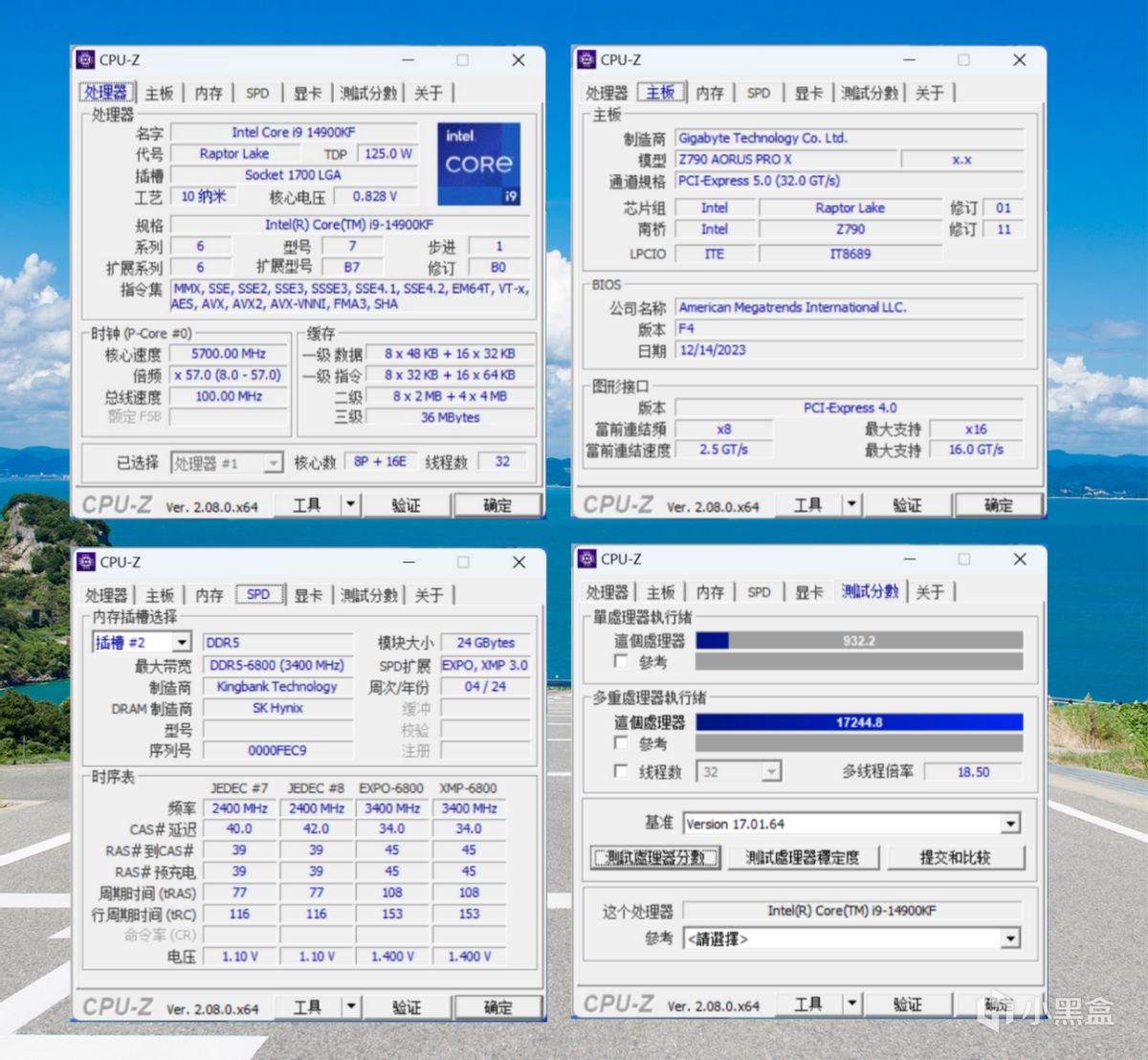Image resolution: width=1148 pixels, height=1060 pixels.
Task: Click 工具 button in mainboard window
Action: [808, 504]
